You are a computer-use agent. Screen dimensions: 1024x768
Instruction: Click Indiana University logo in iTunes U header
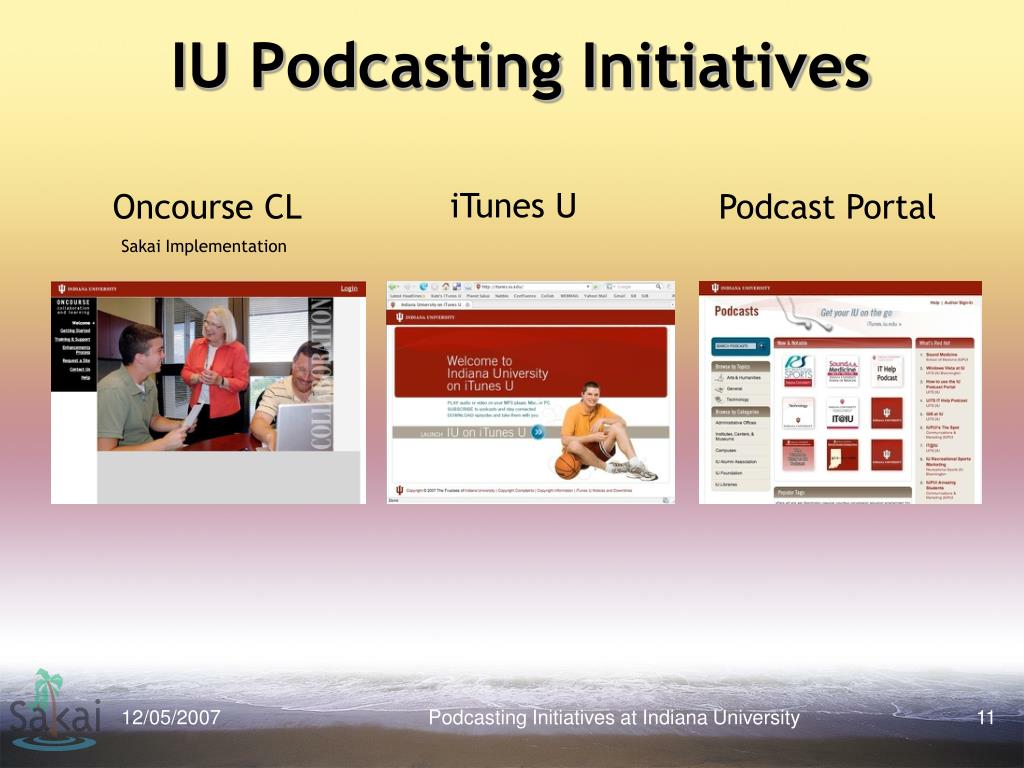[424, 317]
